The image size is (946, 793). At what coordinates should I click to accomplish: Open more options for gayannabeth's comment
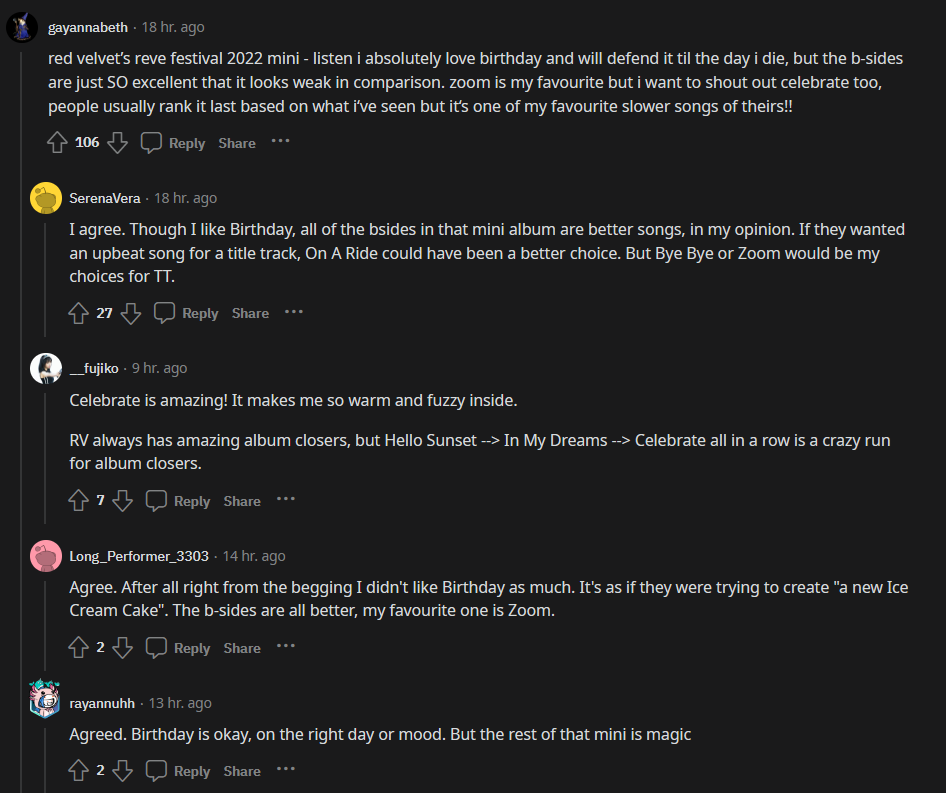[281, 142]
